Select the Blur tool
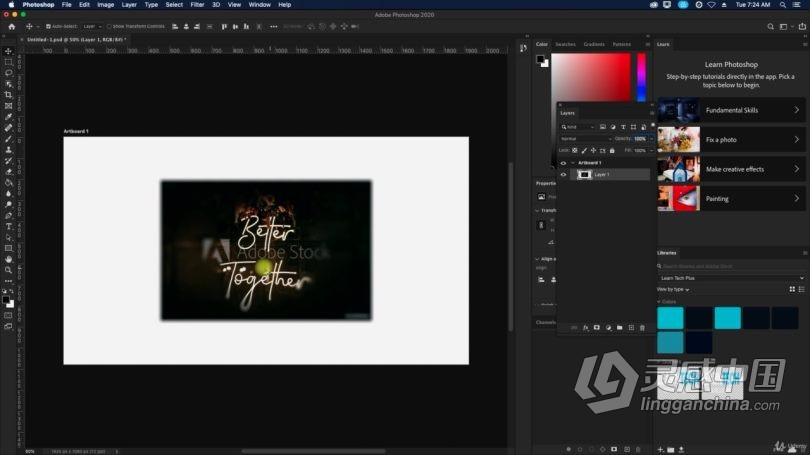 coord(8,193)
